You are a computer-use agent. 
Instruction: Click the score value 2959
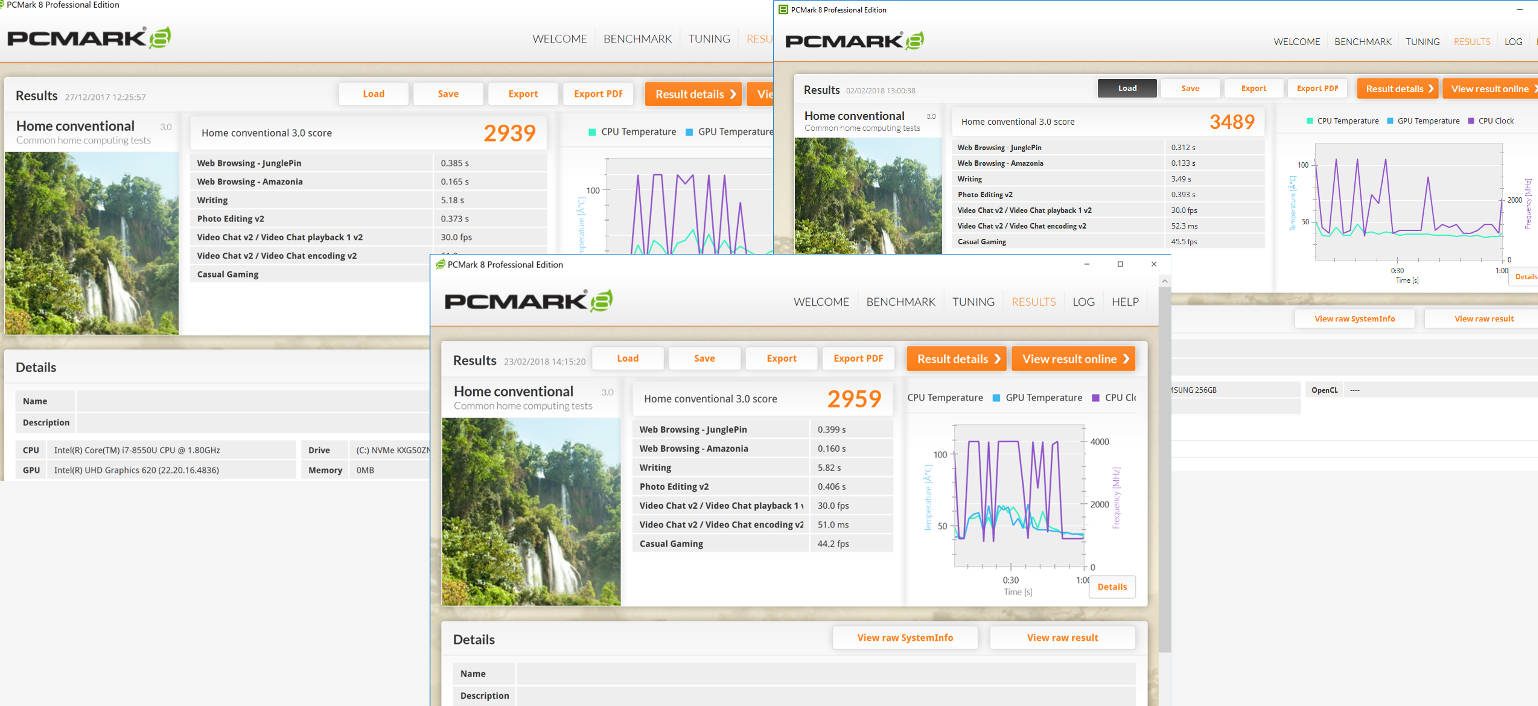point(854,399)
